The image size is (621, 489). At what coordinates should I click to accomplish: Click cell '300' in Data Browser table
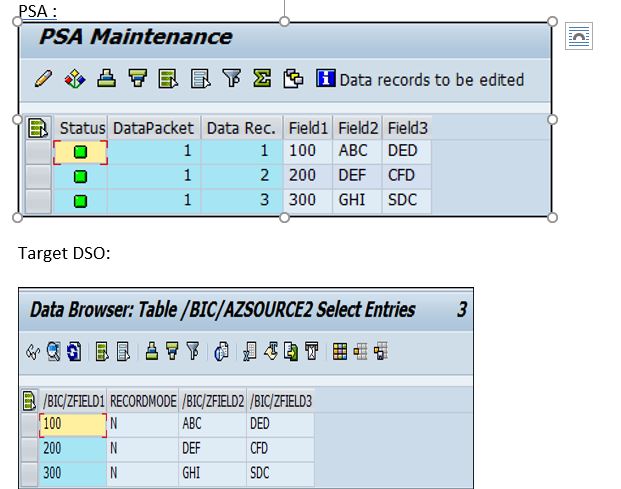point(73,474)
